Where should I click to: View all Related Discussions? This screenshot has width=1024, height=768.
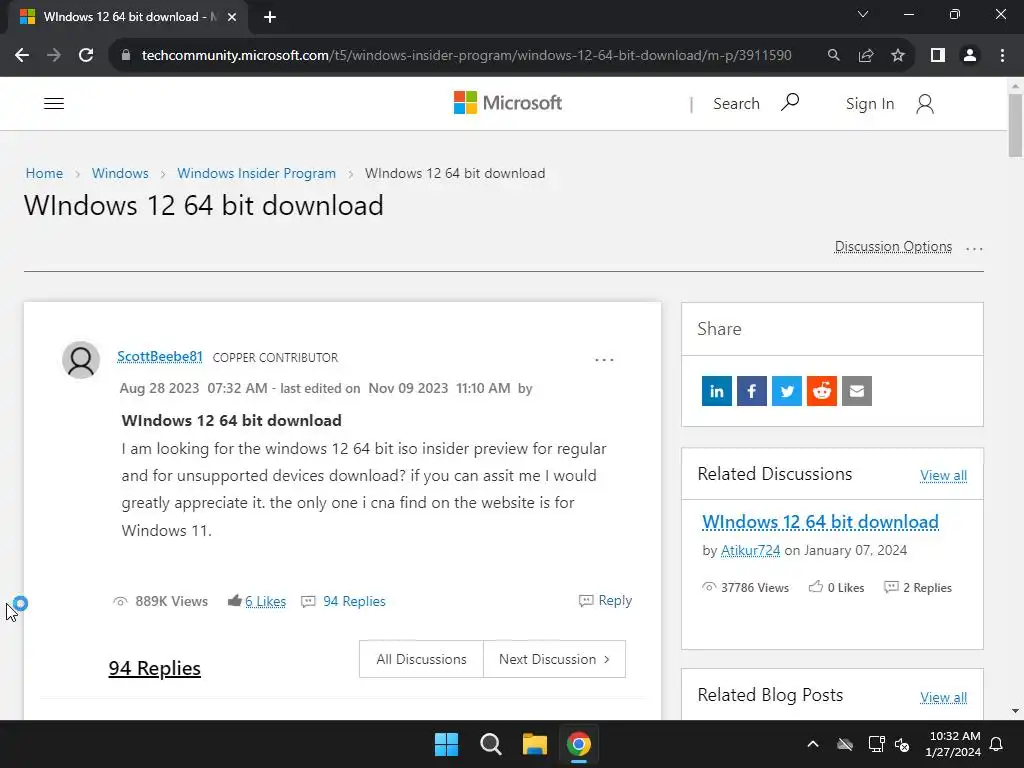[943, 475]
